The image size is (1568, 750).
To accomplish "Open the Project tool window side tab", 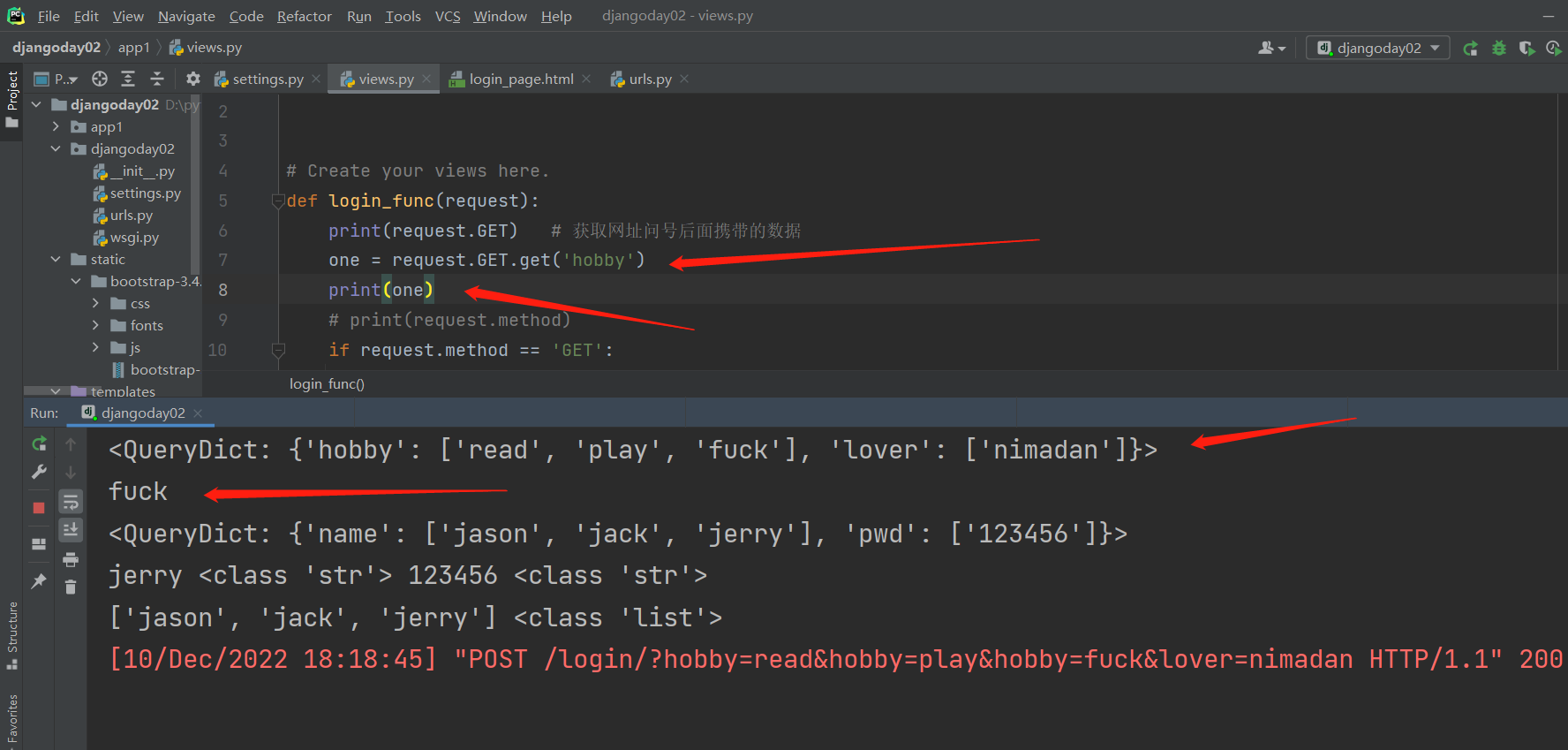I will 11,99.
